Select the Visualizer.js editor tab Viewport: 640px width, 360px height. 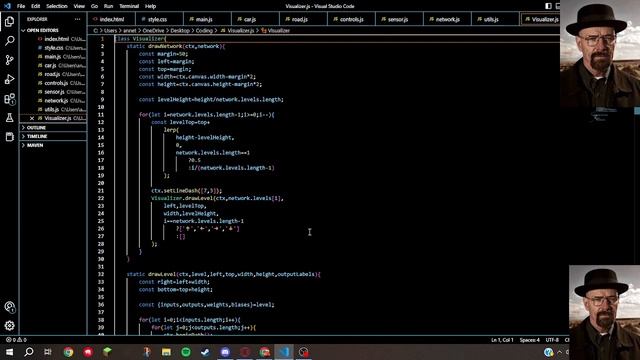pyautogui.click(x=541, y=19)
